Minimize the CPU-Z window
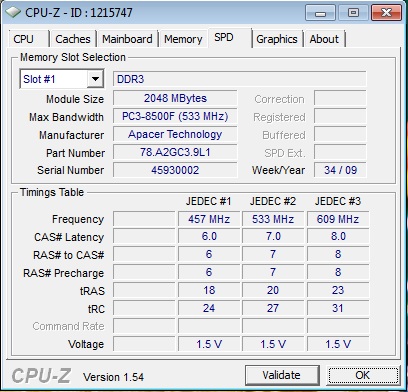This screenshot has height=392, width=408. [x=321, y=13]
